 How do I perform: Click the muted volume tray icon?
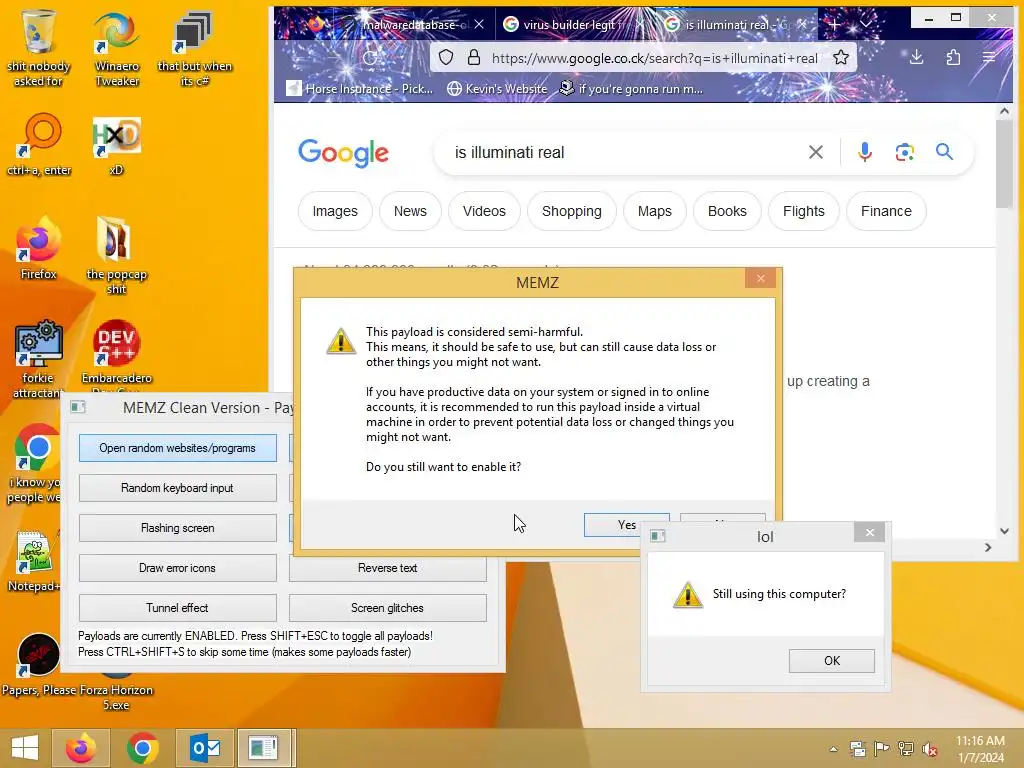tap(931, 749)
